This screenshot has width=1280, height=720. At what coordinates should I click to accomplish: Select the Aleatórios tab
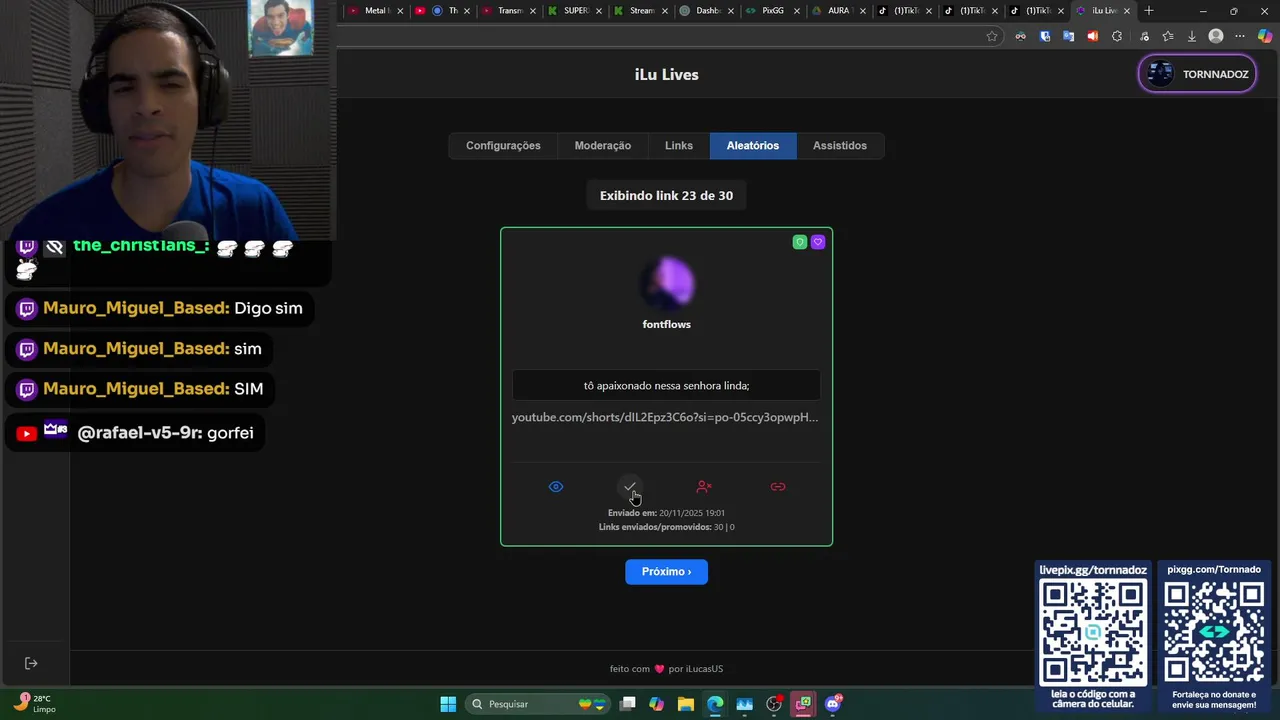(x=753, y=146)
